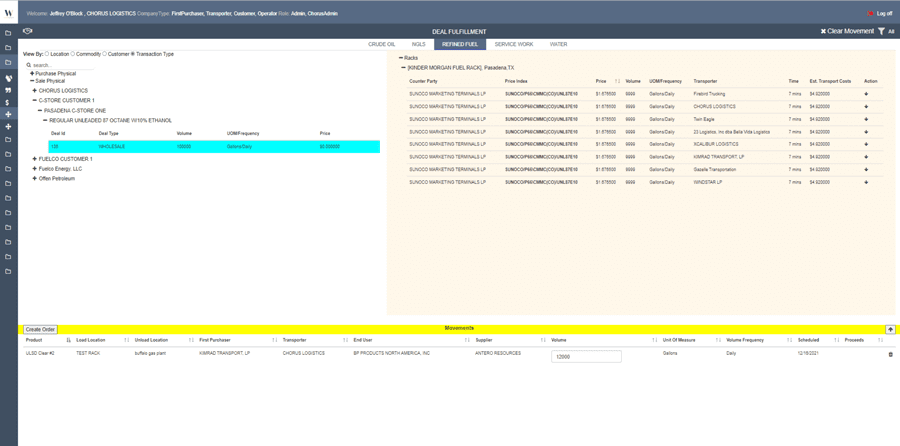Sort movements by Supplier column arrows
Viewport: 900px width, 446px height.
pos(543,340)
